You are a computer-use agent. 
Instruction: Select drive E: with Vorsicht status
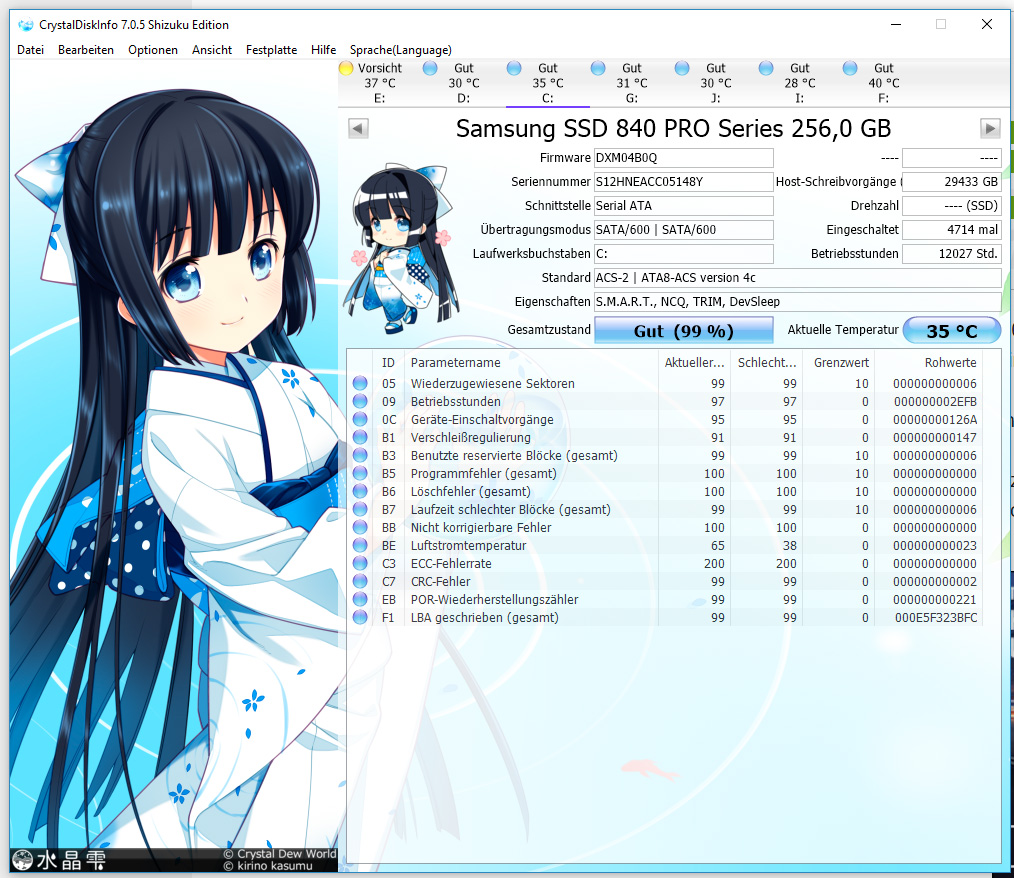pyautogui.click(x=380, y=83)
